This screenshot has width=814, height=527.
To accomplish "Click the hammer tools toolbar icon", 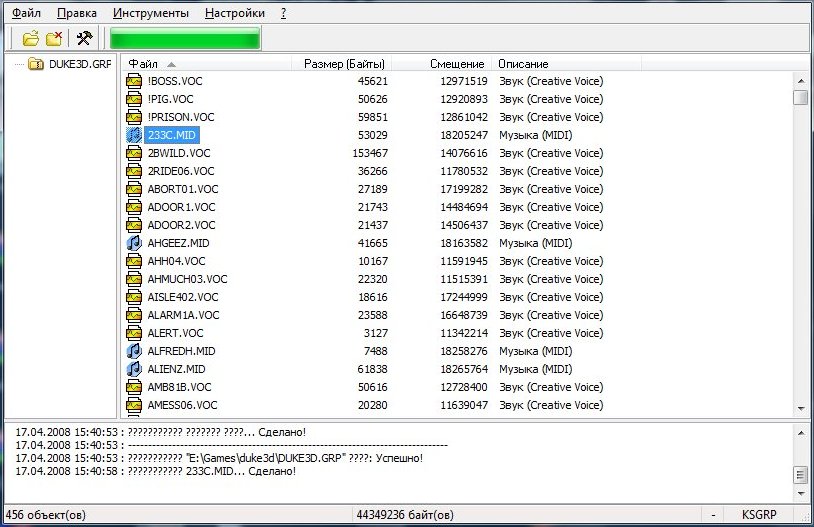I will [x=84, y=38].
